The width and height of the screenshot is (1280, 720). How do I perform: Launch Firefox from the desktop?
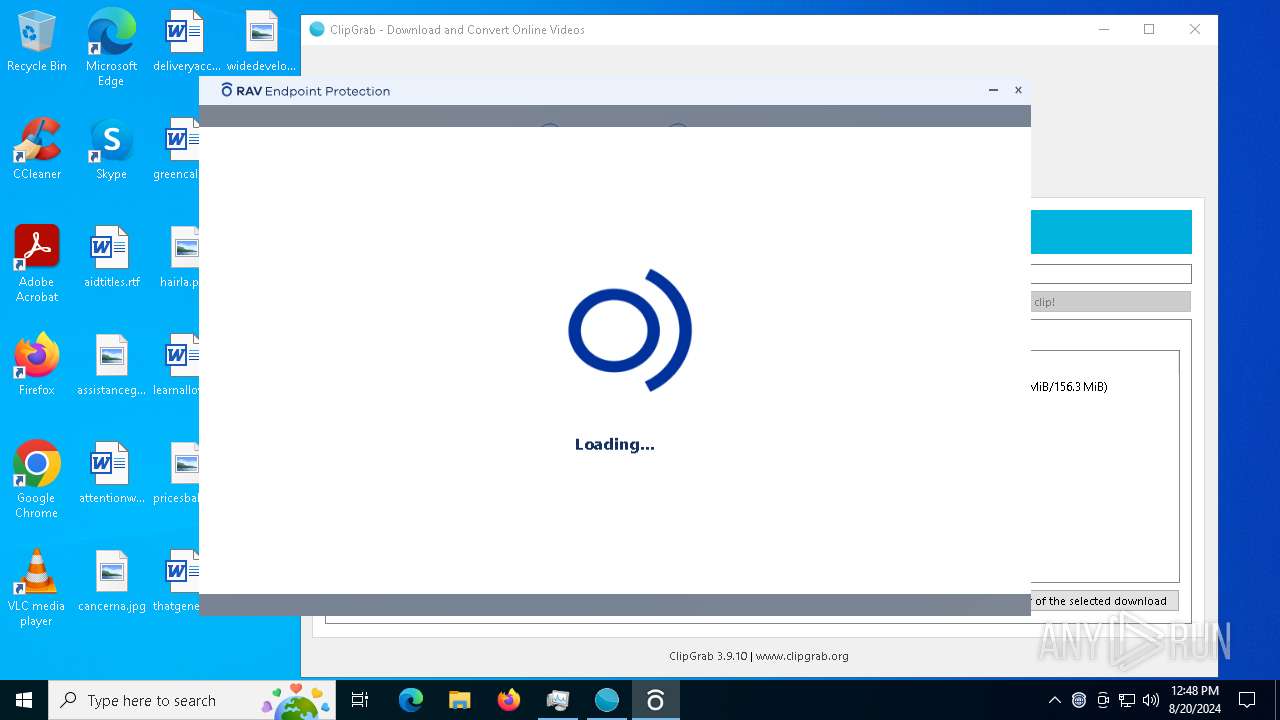(x=37, y=366)
